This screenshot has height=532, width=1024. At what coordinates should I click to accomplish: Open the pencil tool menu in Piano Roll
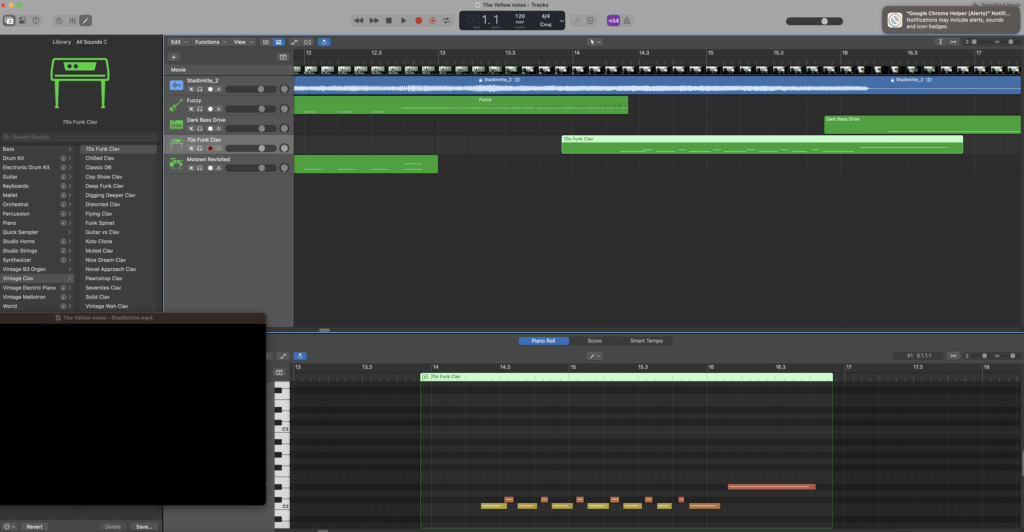pyautogui.click(x=594, y=356)
